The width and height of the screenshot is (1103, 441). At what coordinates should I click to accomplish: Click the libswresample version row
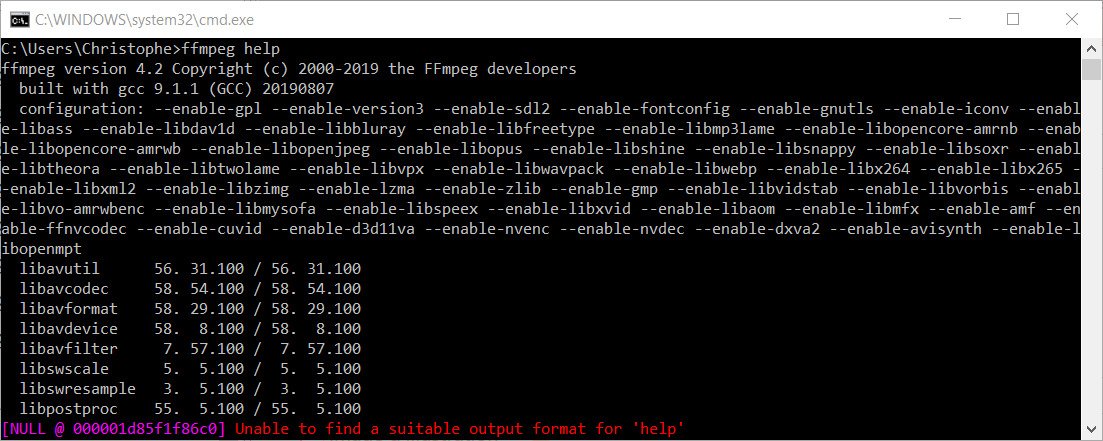[x=190, y=389]
